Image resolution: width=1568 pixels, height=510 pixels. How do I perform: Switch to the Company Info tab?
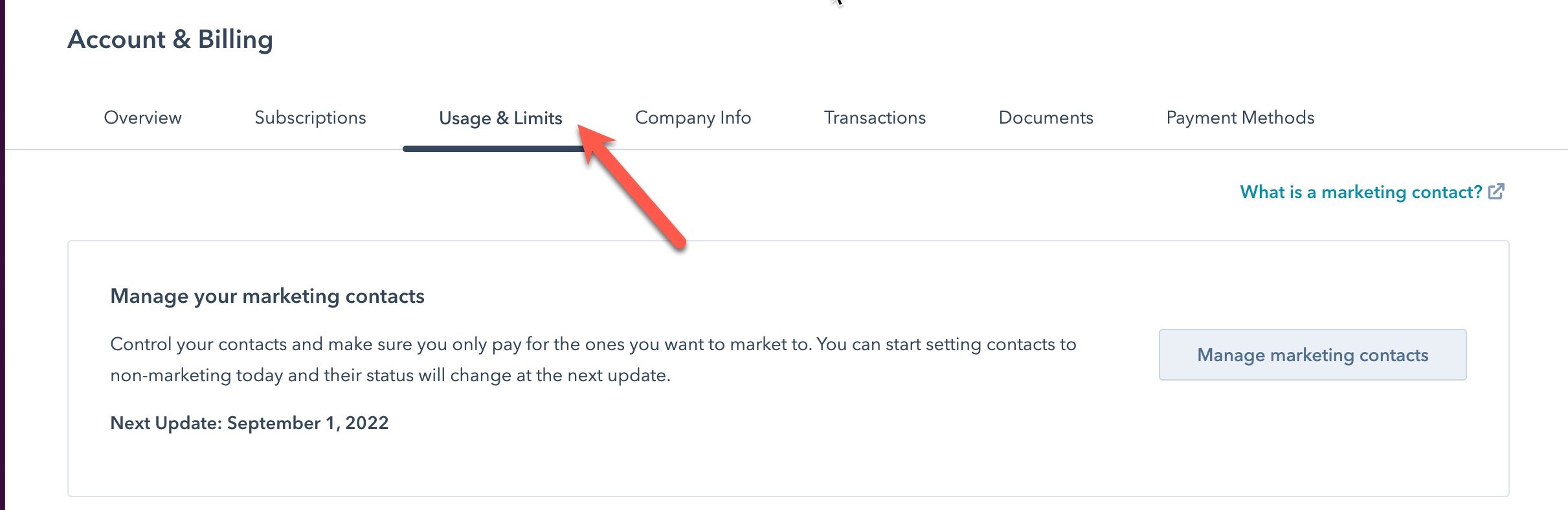[693, 118]
